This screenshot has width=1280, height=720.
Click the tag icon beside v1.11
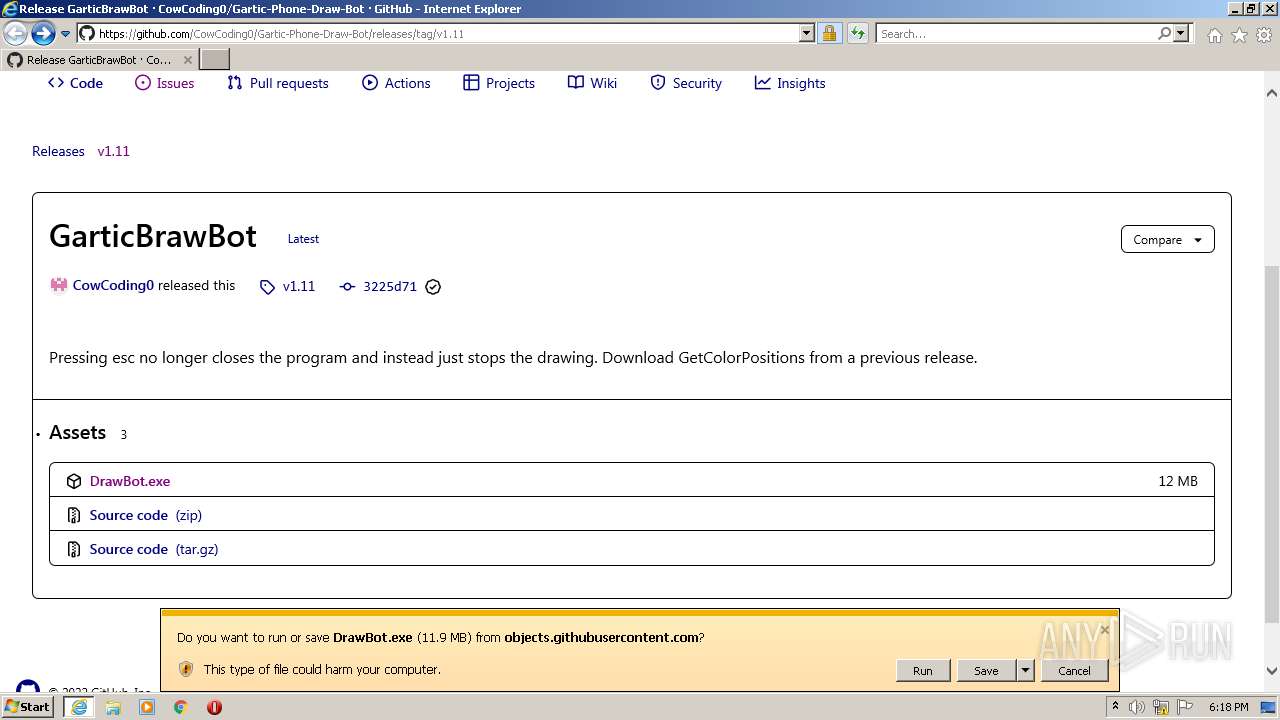click(x=267, y=287)
